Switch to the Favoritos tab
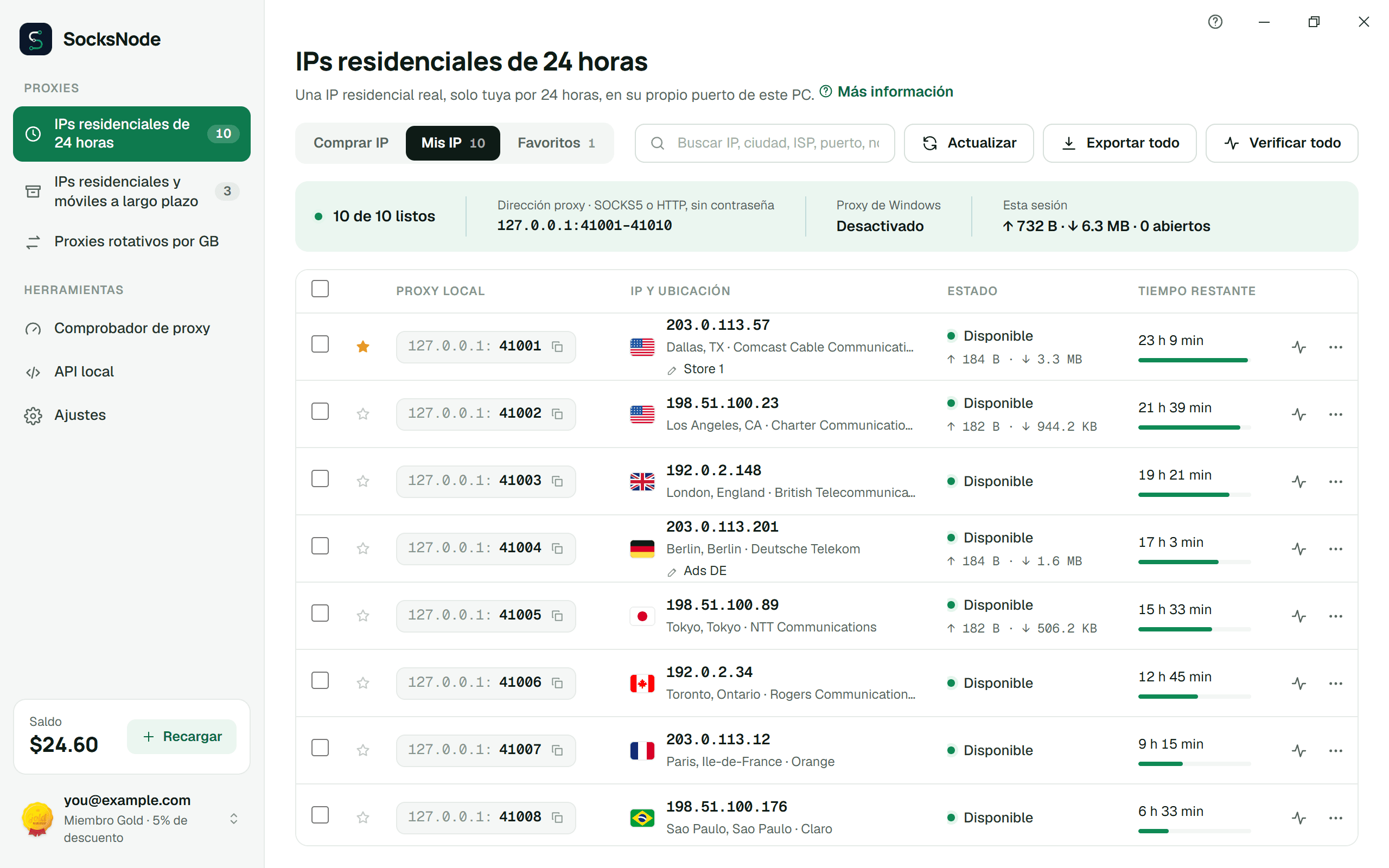Screen dimensions: 1389x868 [556, 143]
